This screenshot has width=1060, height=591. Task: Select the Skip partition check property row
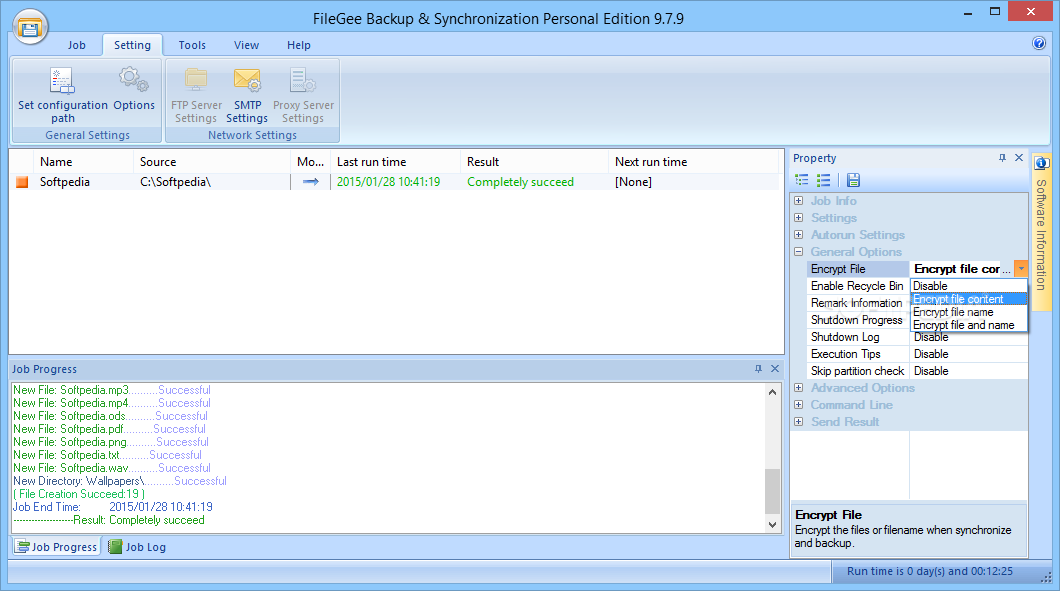point(917,371)
